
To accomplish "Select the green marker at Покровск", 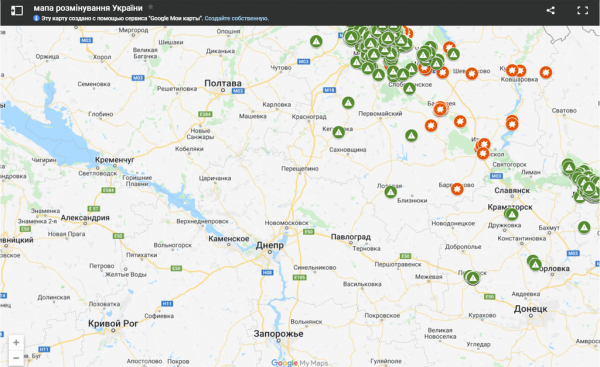I will [473, 278].
